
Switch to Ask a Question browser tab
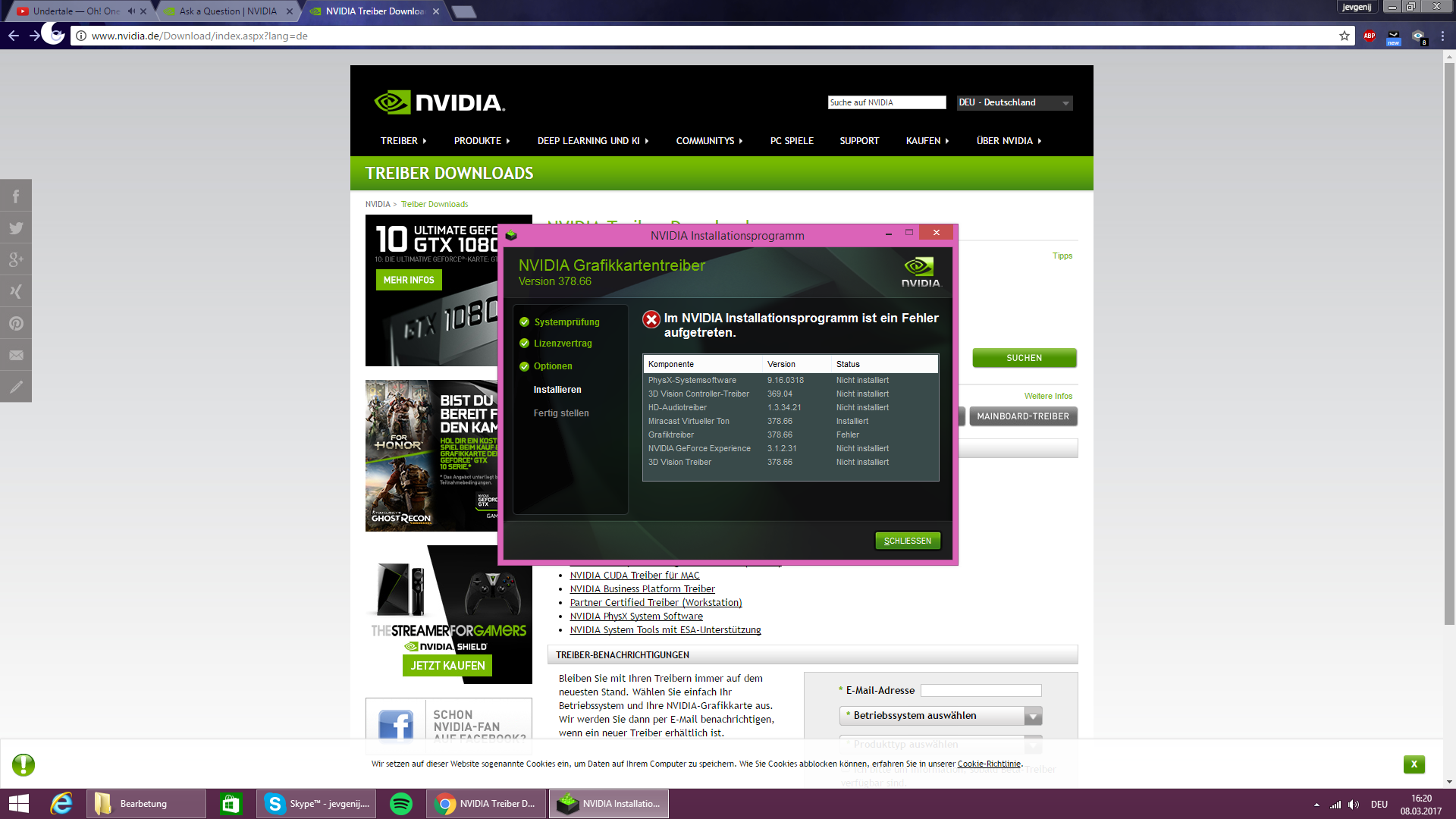(228, 11)
